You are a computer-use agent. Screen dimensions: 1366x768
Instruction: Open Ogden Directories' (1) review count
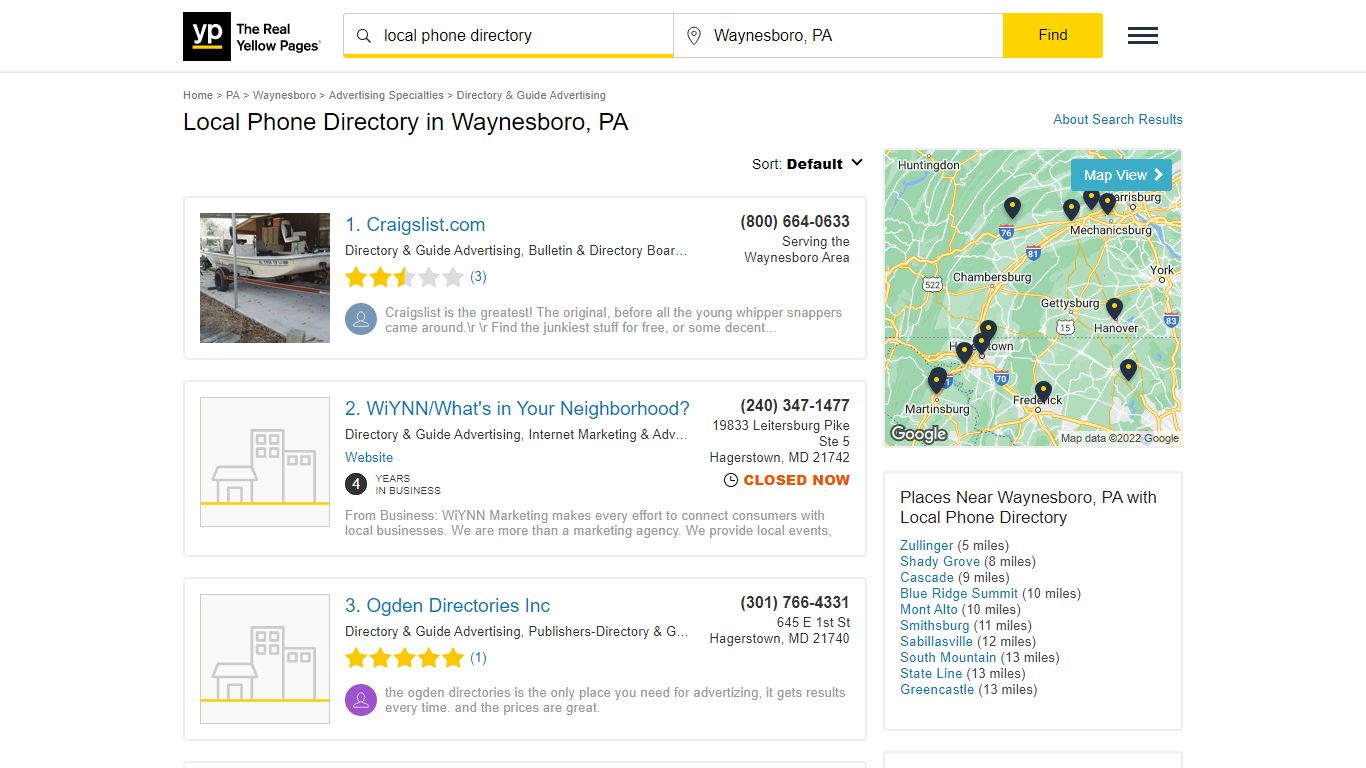point(478,658)
